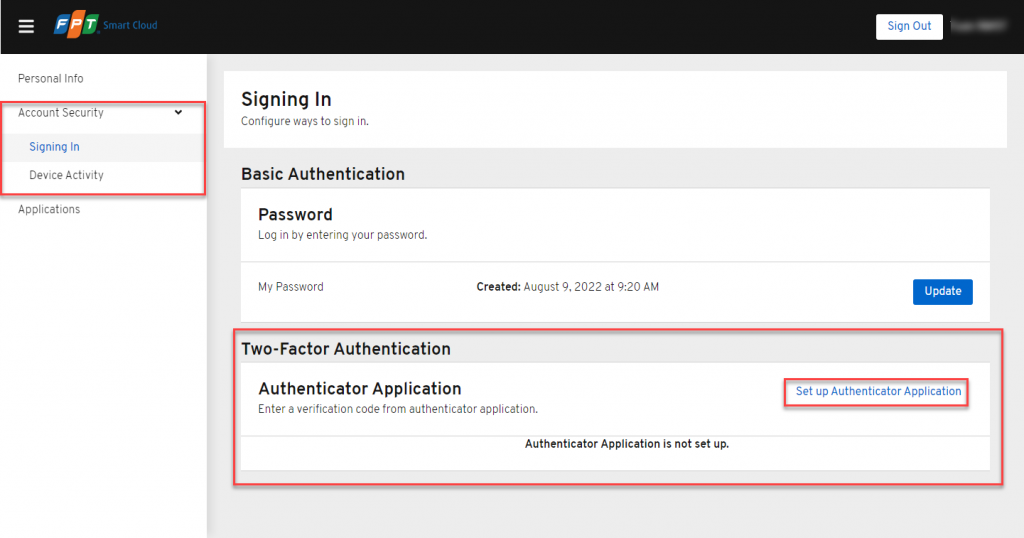Open Personal Info in the sidebar
This screenshot has height=538, width=1024.
51,78
